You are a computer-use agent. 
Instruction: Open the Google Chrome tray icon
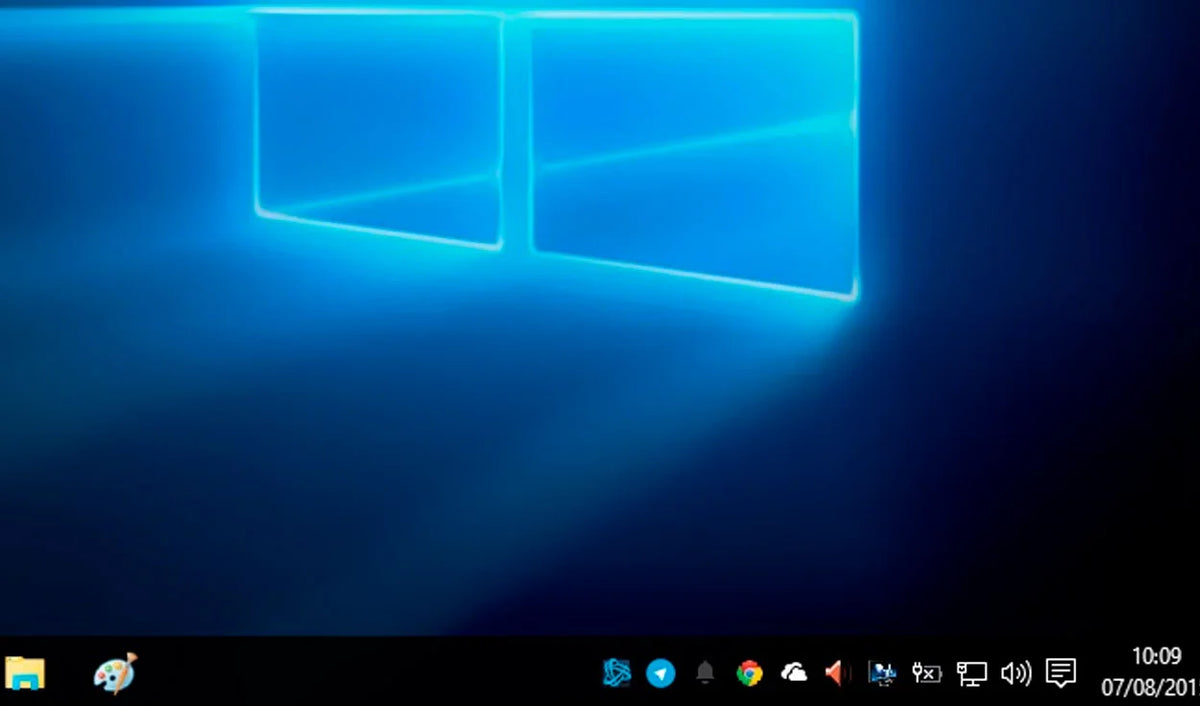point(749,673)
